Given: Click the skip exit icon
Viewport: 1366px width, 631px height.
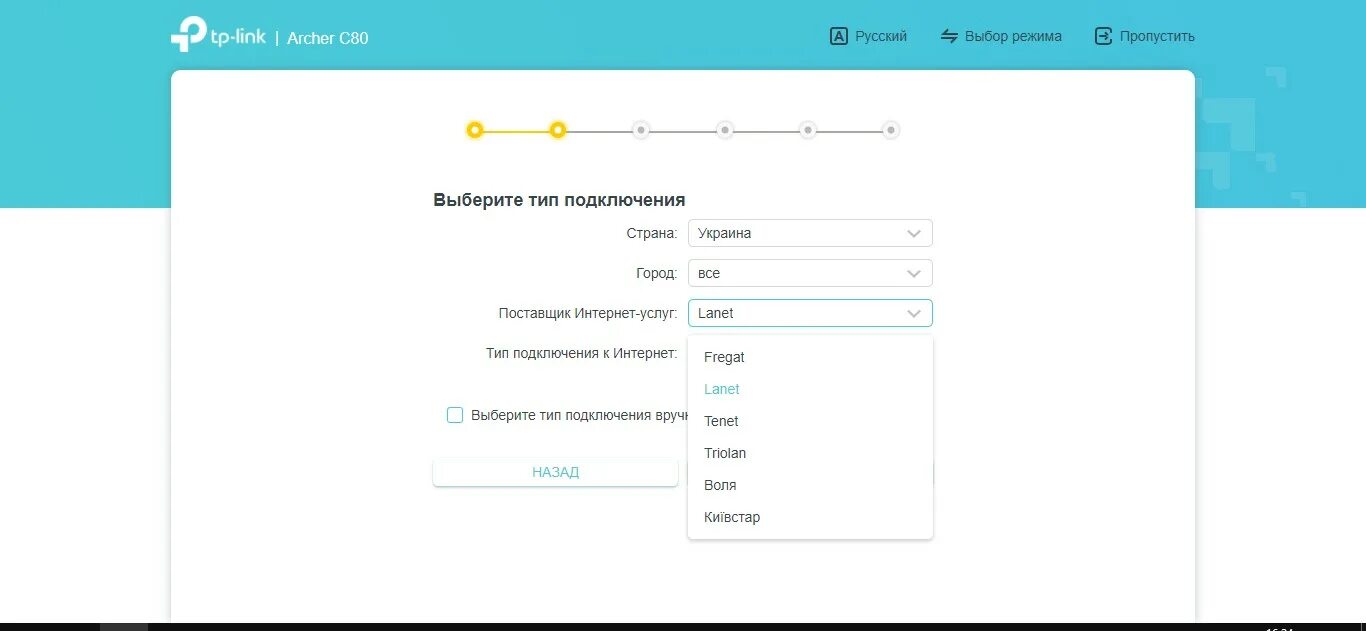Looking at the screenshot, I should click(x=1103, y=36).
